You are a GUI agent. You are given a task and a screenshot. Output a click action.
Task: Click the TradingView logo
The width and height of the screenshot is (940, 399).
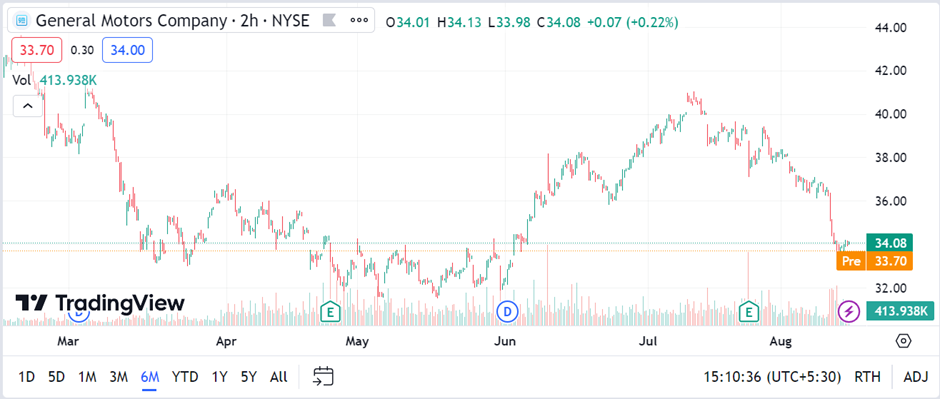tap(100, 303)
